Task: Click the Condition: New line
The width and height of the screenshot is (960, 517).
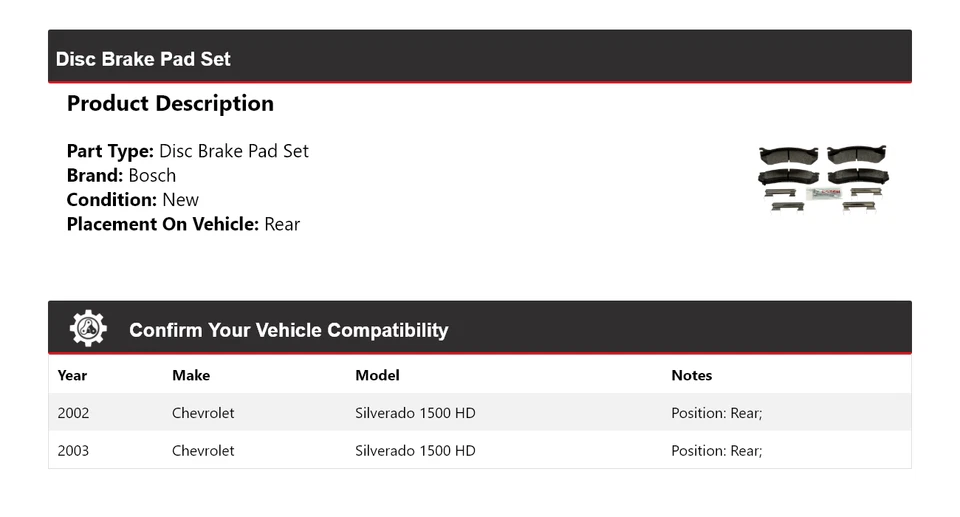Action: 133,199
